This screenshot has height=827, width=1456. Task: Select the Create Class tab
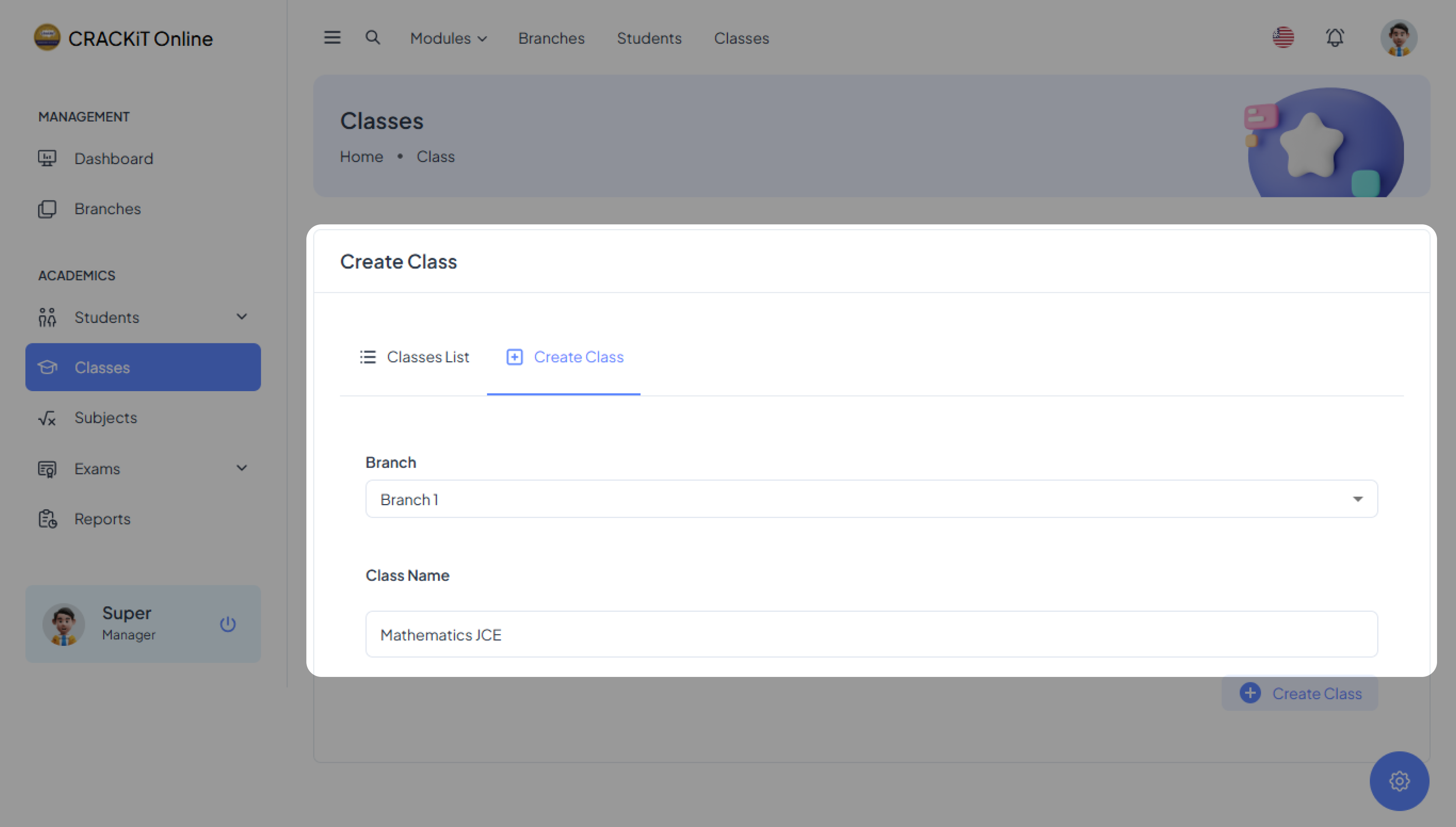click(564, 357)
